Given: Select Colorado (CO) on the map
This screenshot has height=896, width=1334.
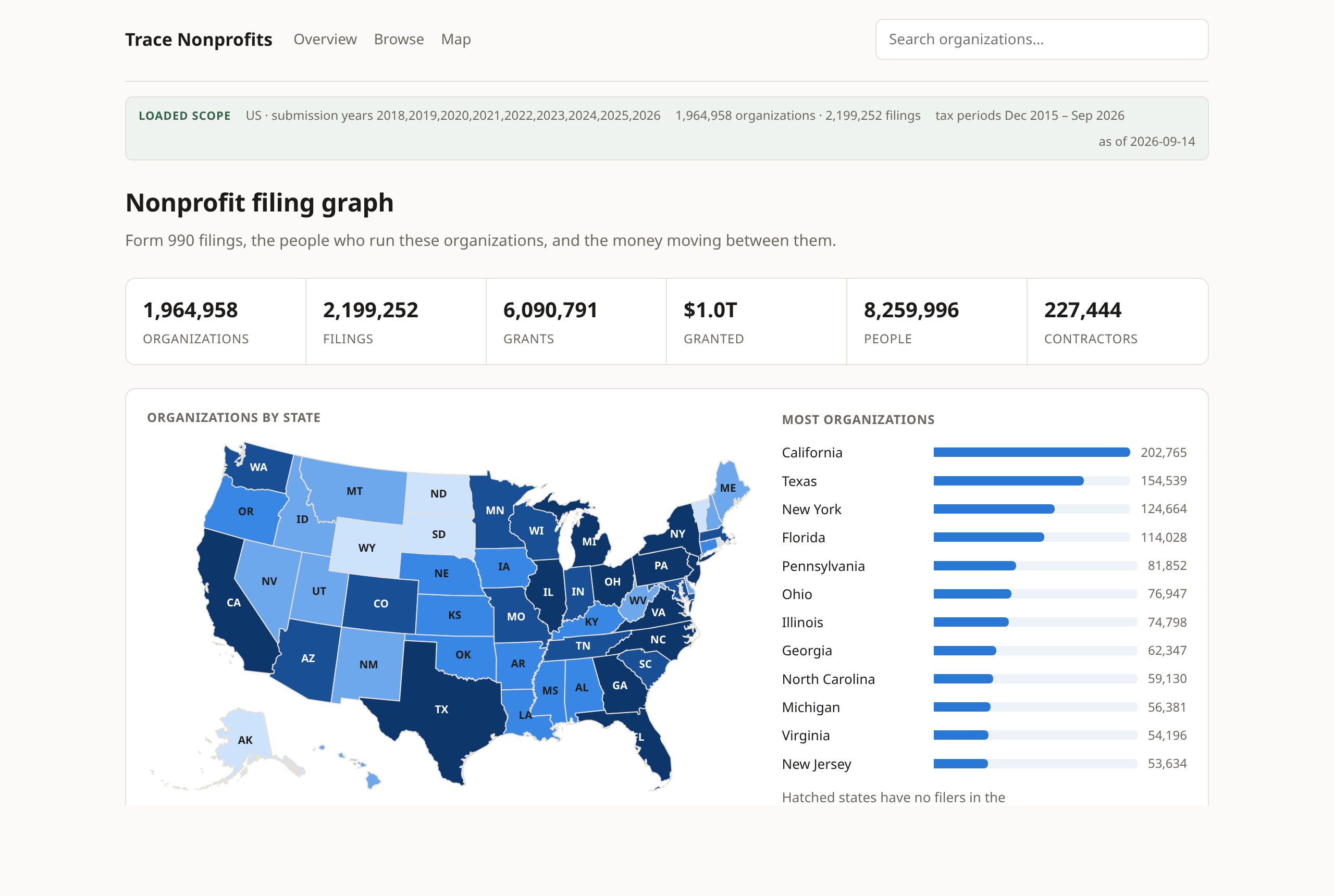Looking at the screenshot, I should coord(380,603).
